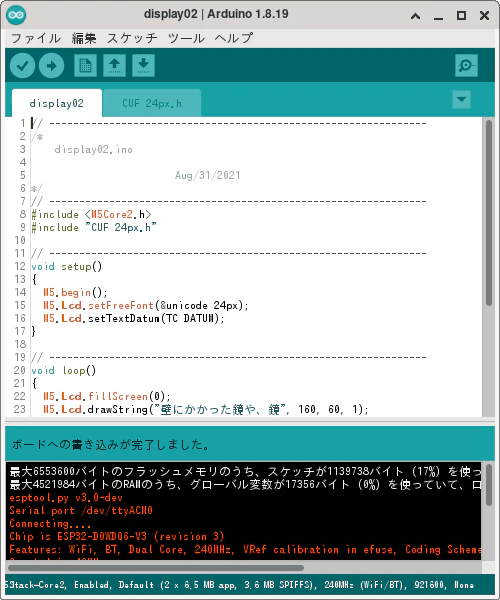Viewport: 500px width, 600px height.
Task: Click the Verify sketch checkmark button
Action: [23, 65]
